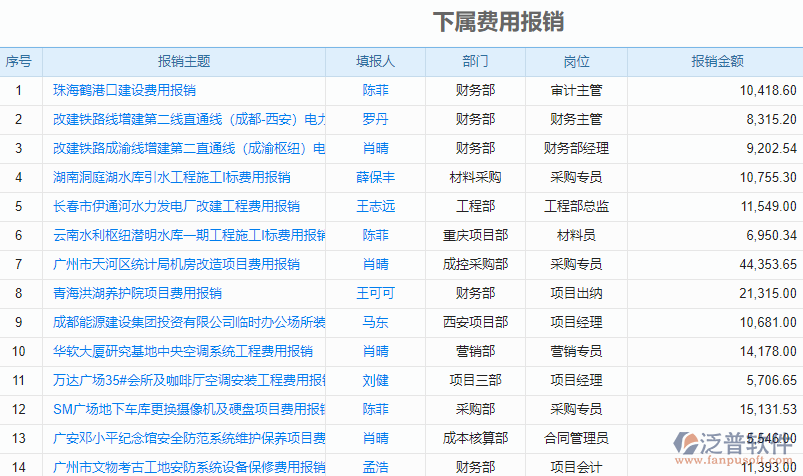Click reporter 罗丹 in row 2
Screen dimensions: 803x476
(375, 119)
